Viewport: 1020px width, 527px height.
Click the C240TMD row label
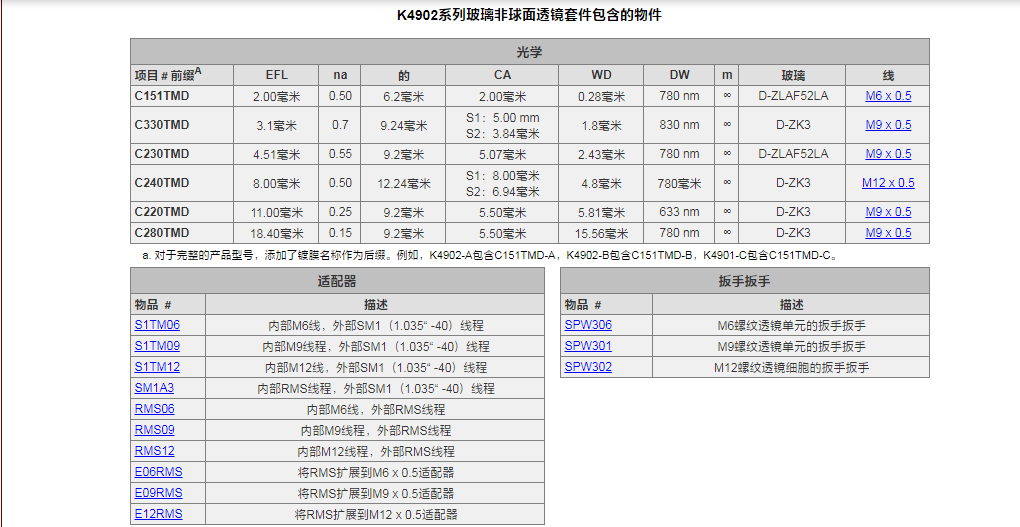(162, 183)
